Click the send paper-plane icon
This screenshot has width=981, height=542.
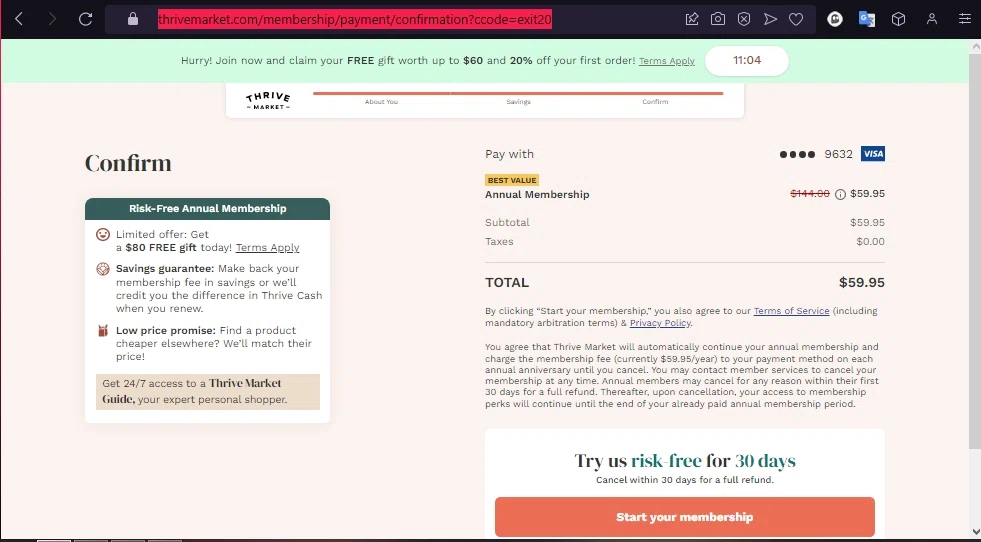click(x=770, y=19)
